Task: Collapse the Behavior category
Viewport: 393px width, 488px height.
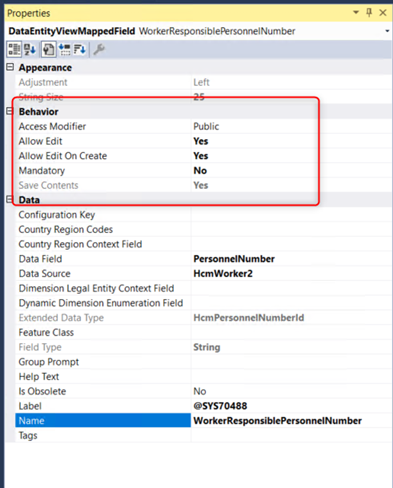Action: point(9,111)
